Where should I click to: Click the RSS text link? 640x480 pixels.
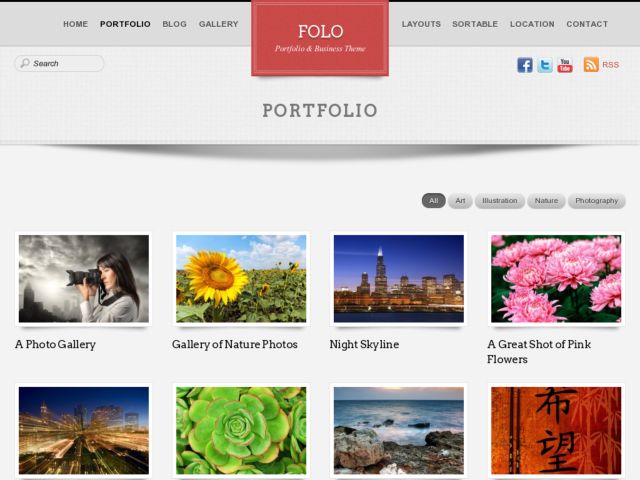pos(610,65)
